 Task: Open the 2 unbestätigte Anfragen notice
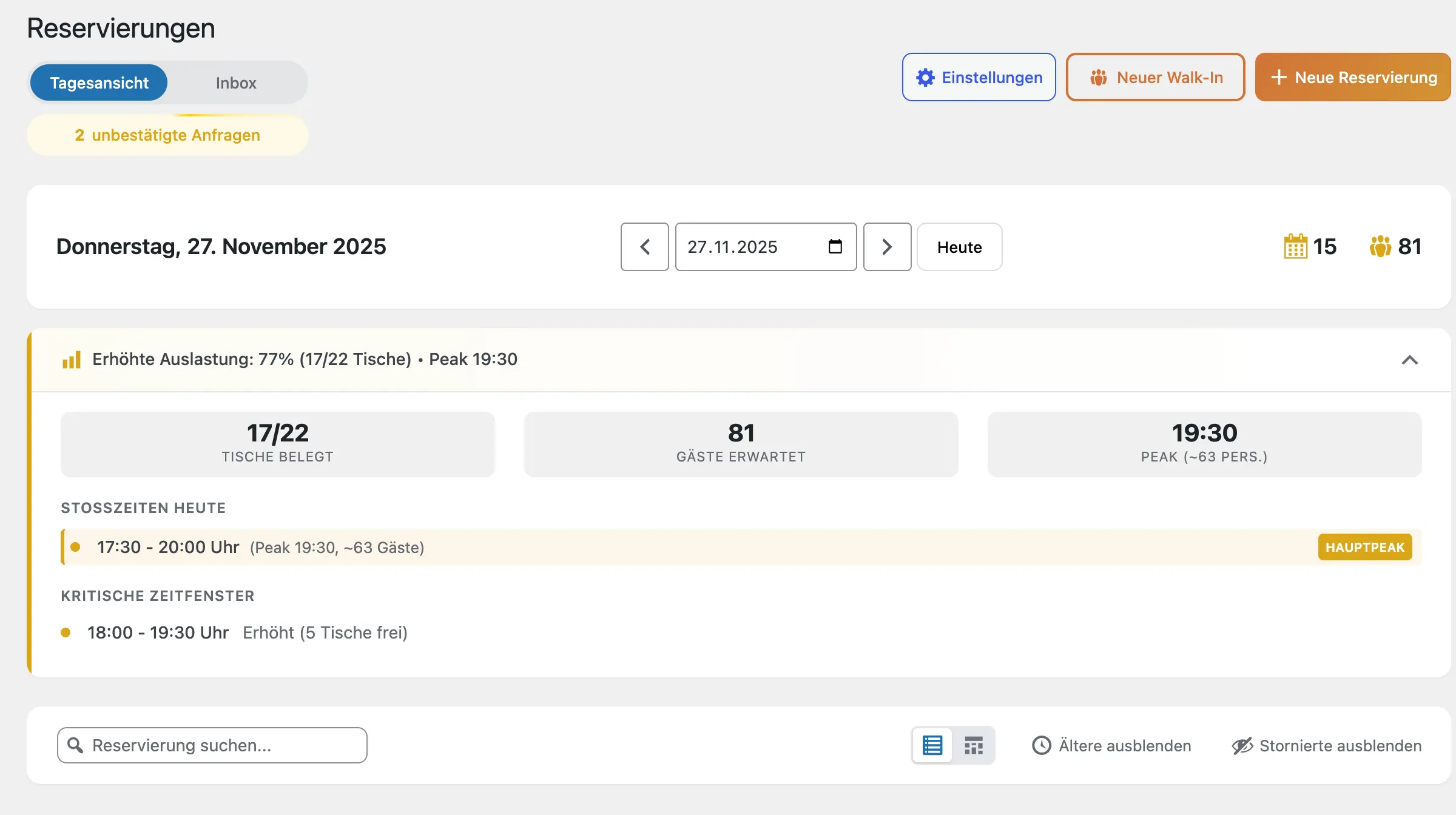point(167,135)
